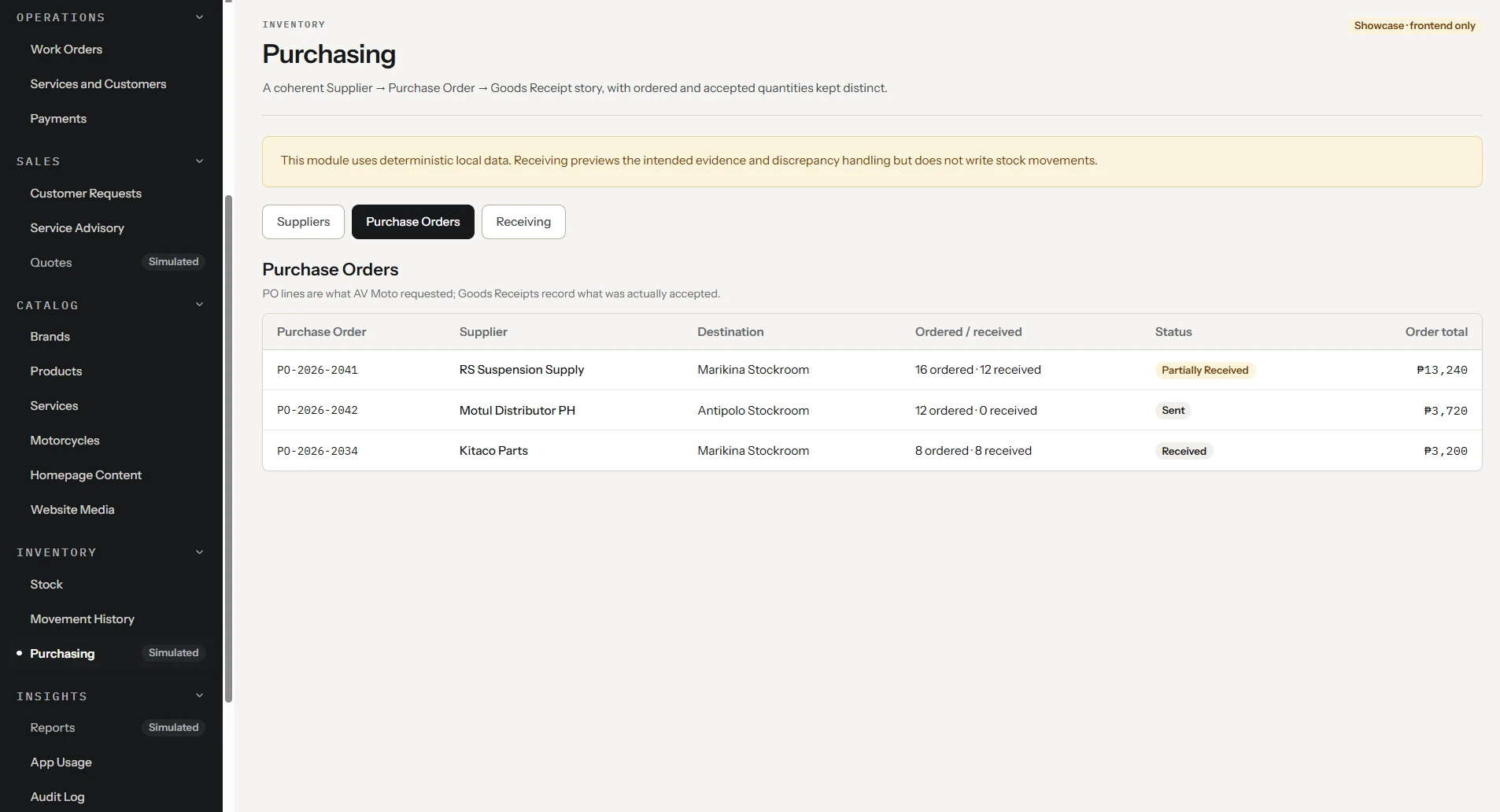Click Antipolo Stockroom destination
1500x812 pixels.
click(x=753, y=411)
